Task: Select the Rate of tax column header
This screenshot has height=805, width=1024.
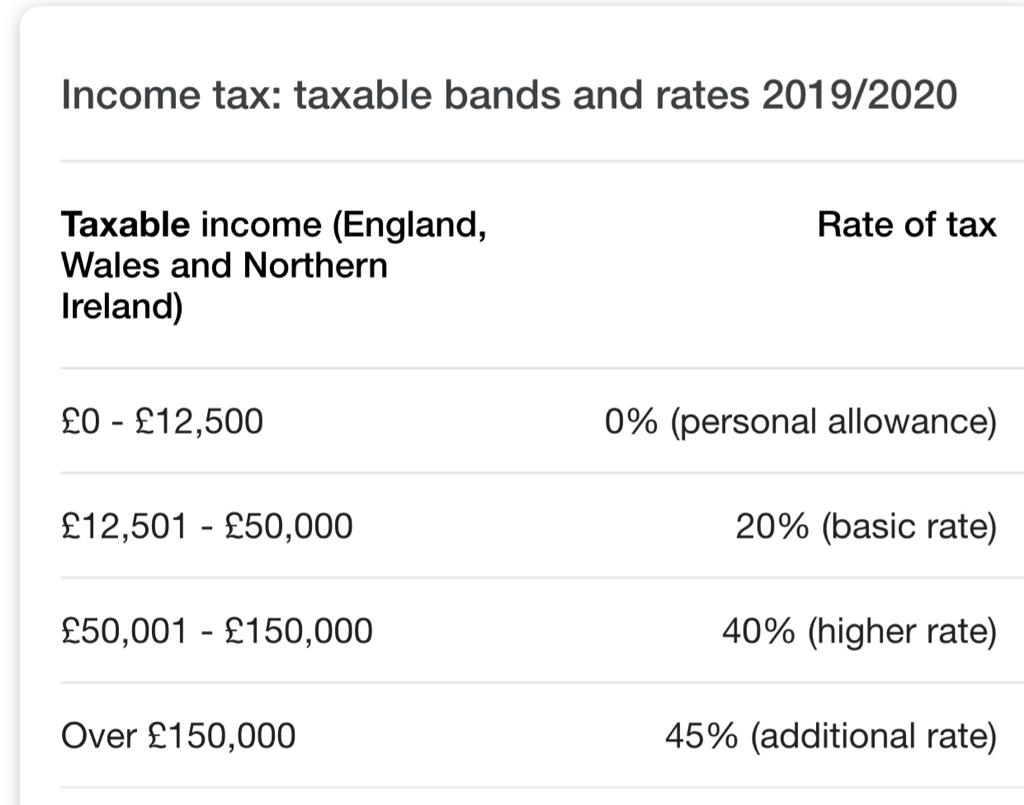Action: pyautogui.click(x=906, y=225)
